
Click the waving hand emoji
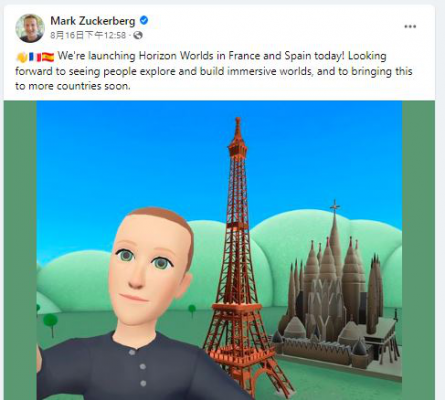22,57
